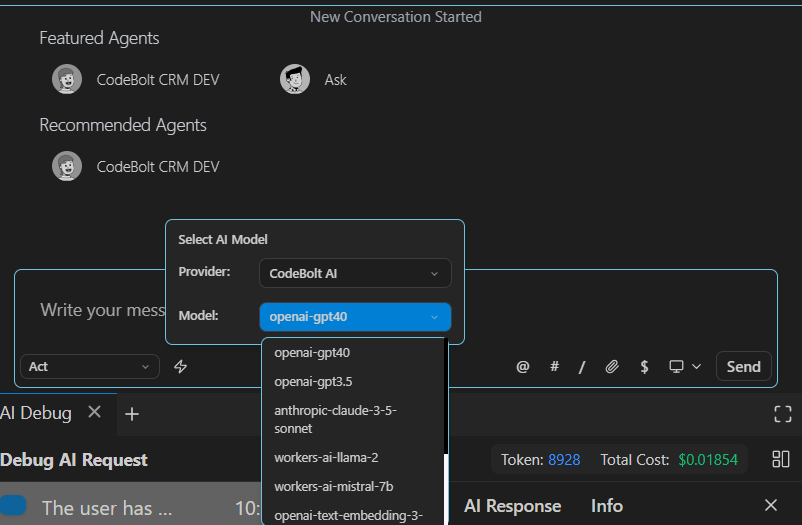The height and width of the screenshot is (525, 802).
Task: Click the slash command icon
Action: tap(582, 366)
